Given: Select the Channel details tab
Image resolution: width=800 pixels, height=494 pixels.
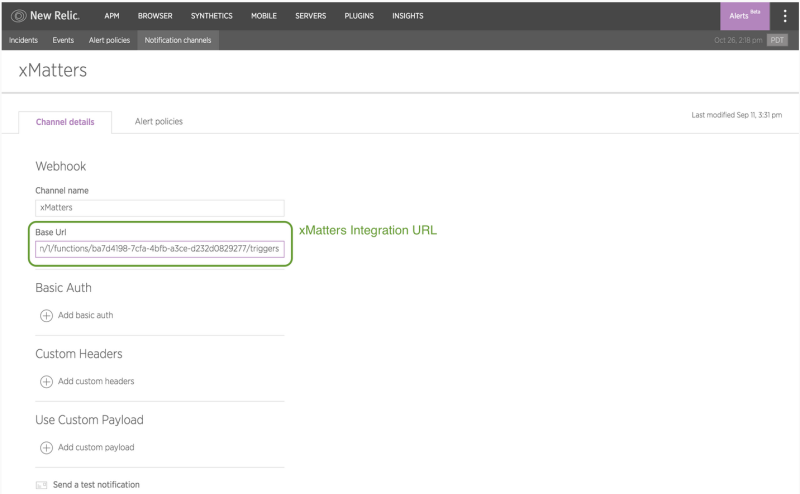Looking at the screenshot, I should pos(65,121).
